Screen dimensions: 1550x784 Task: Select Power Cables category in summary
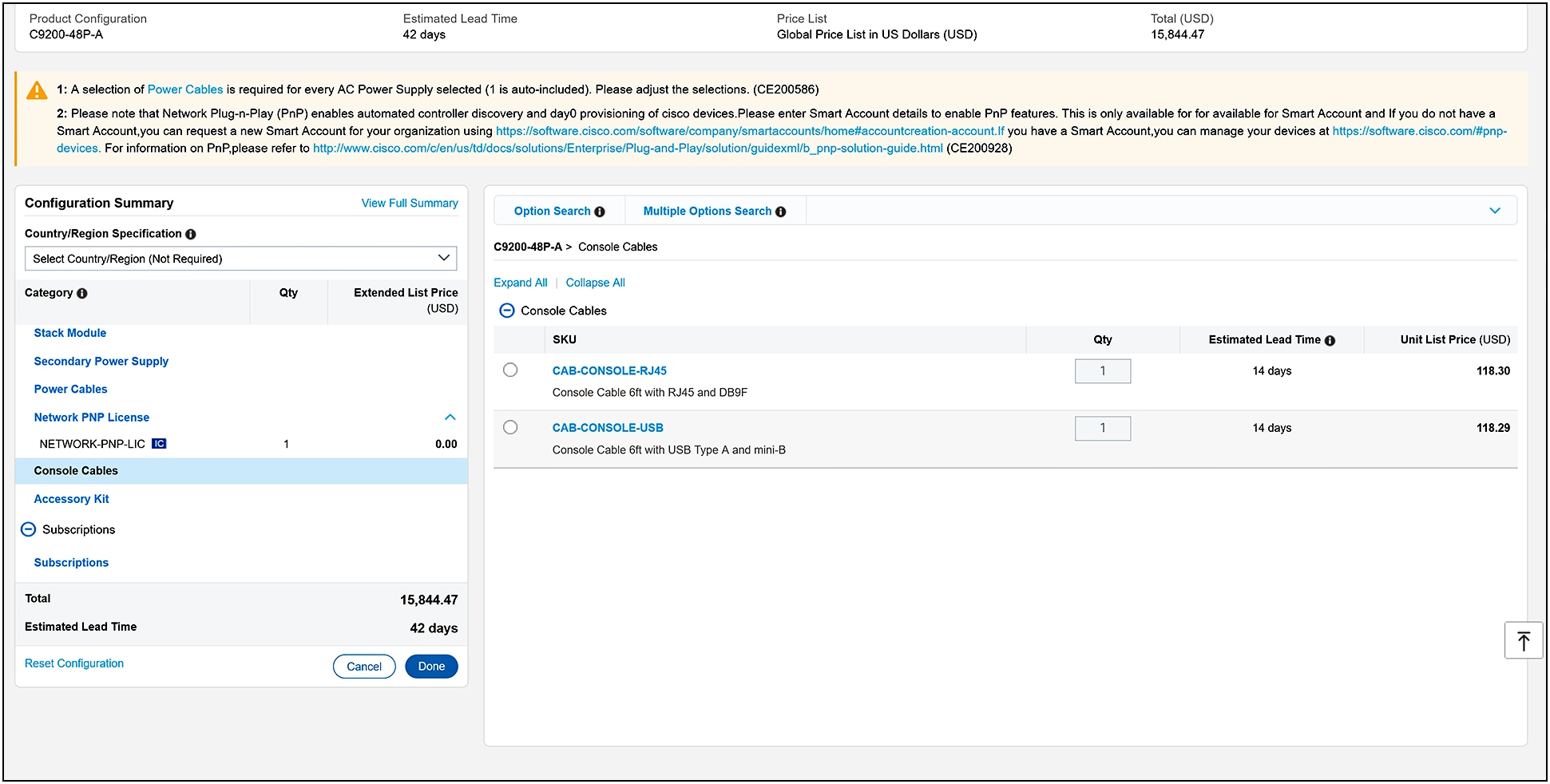70,390
